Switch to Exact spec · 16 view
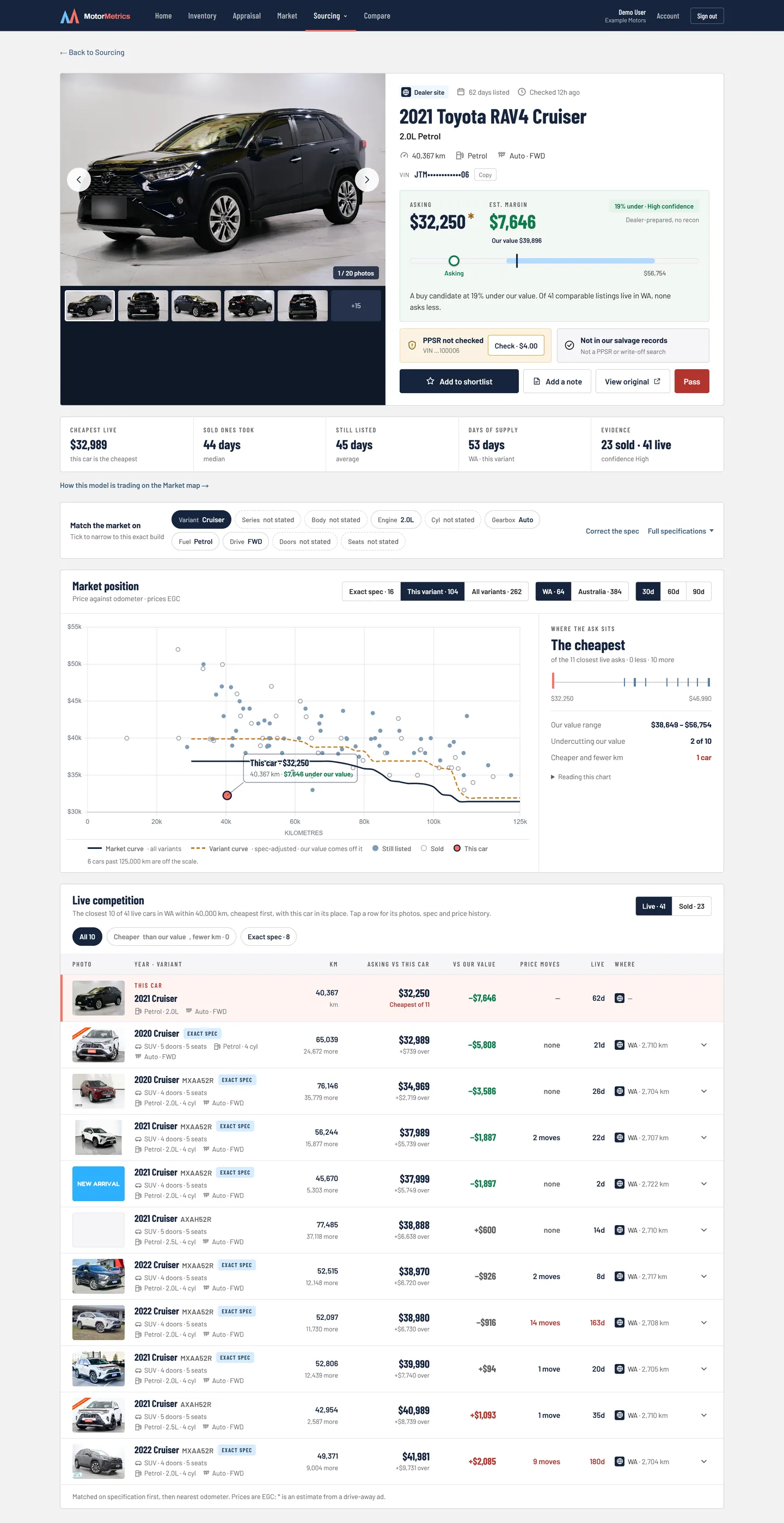 pos(371,591)
